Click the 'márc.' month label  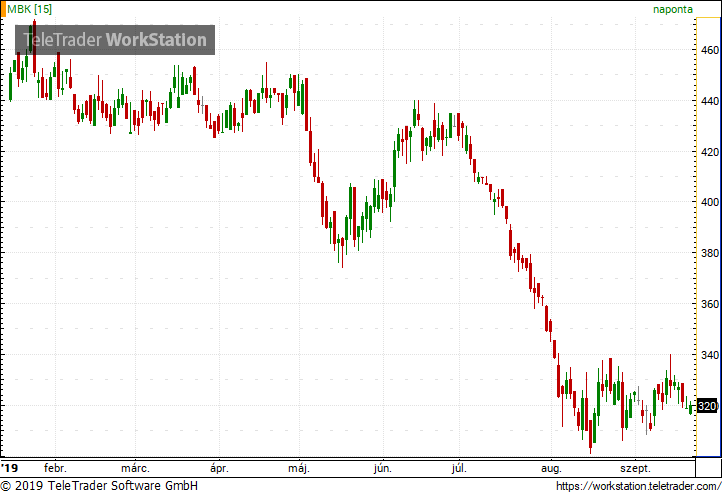pyautogui.click(x=135, y=469)
